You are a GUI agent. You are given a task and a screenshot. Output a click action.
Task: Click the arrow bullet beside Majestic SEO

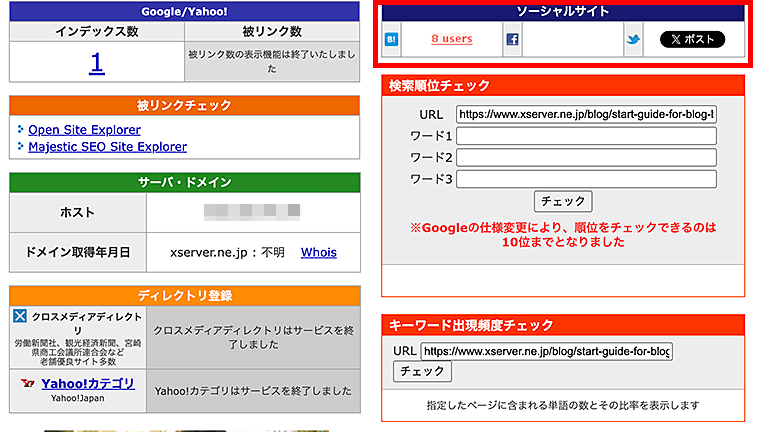click(20, 146)
